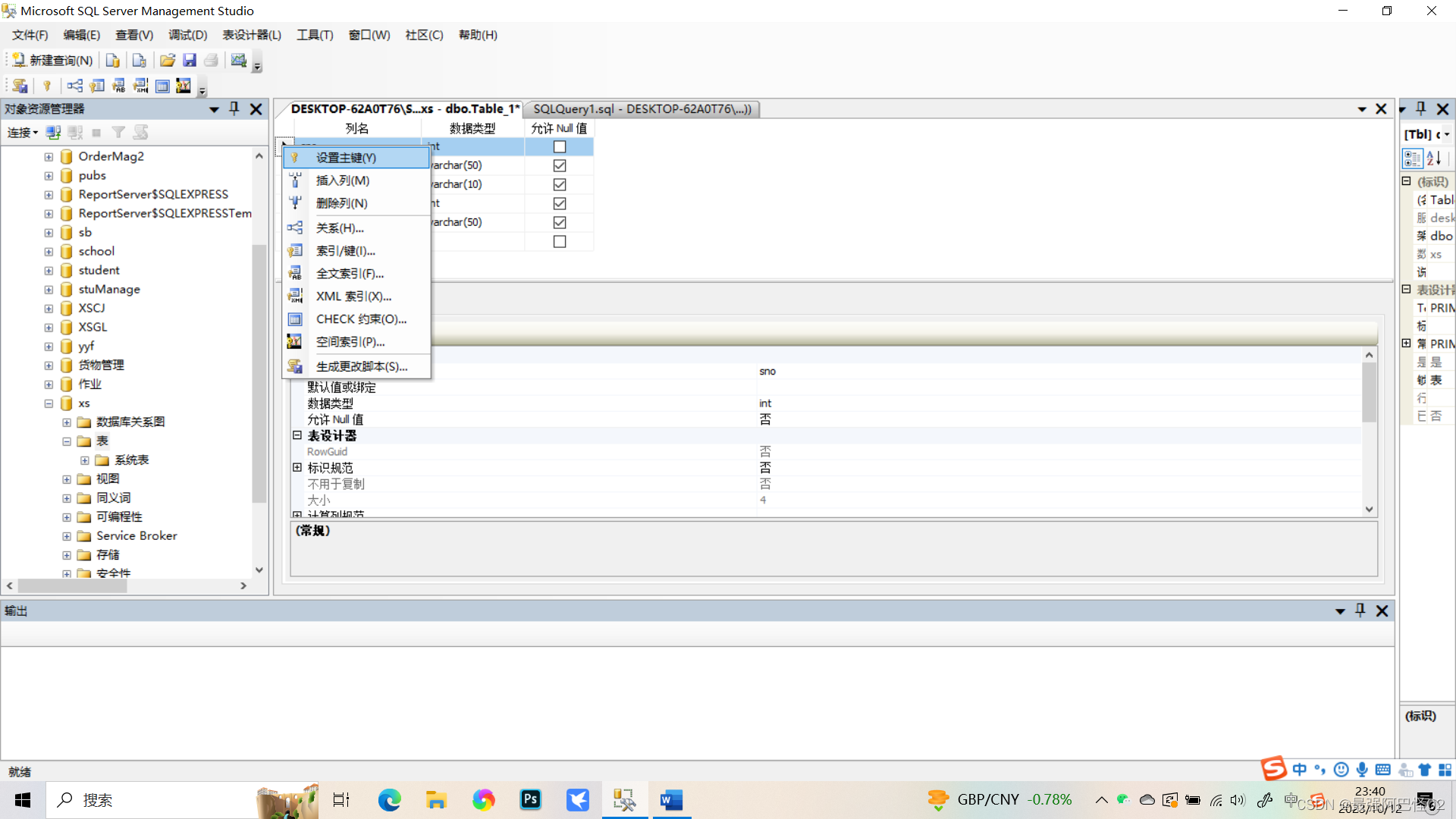This screenshot has width=1456, height=819.
Task: Collapse the 表 folder node
Action: pyautogui.click(x=67, y=441)
